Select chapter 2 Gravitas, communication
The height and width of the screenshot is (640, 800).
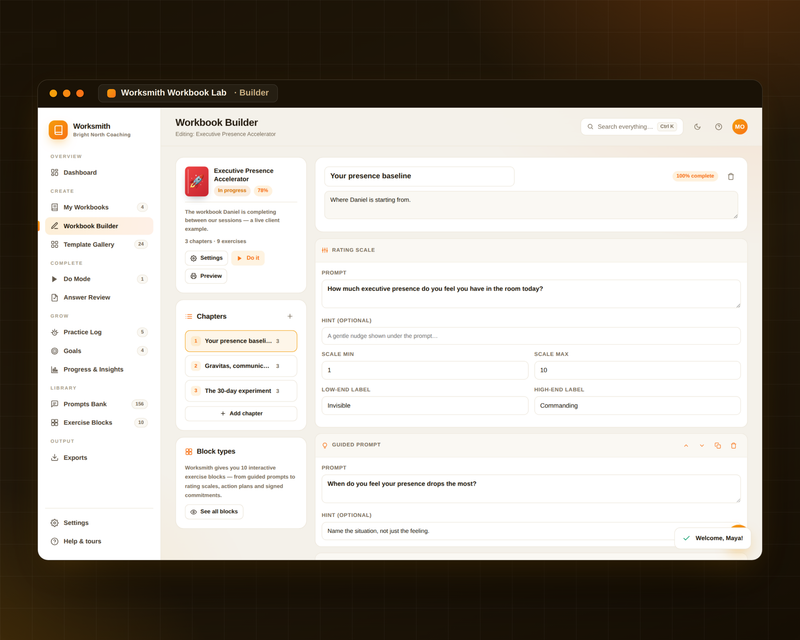[x=241, y=366]
